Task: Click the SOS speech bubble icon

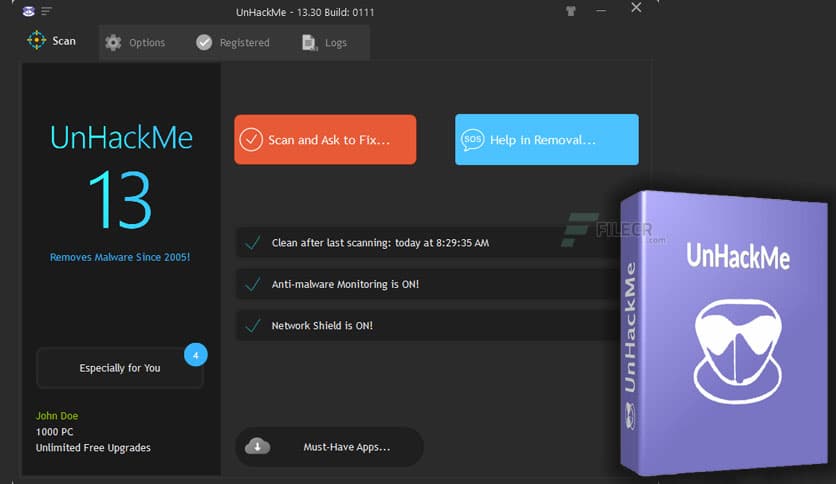Action: pos(472,140)
